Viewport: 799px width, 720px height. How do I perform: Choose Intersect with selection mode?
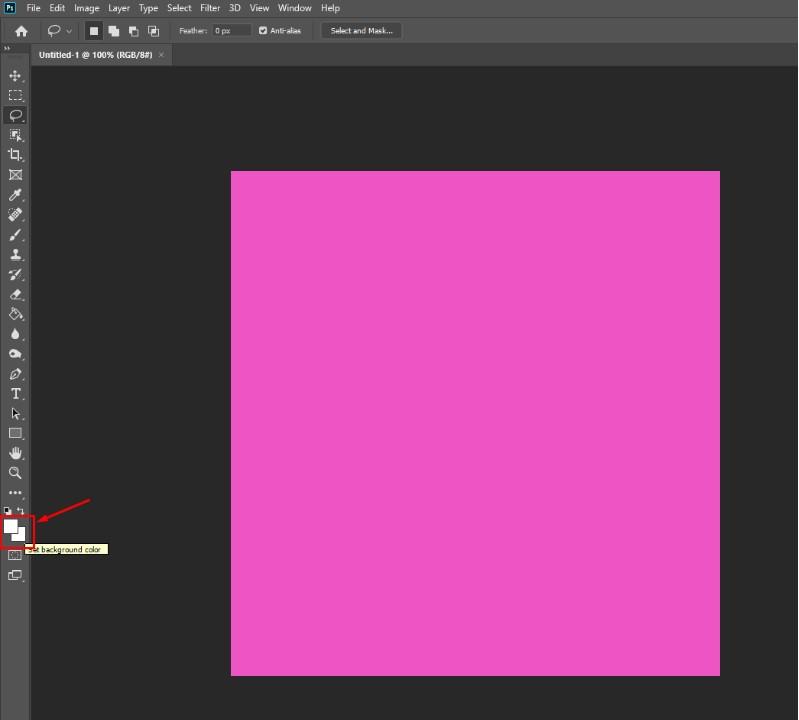(153, 31)
